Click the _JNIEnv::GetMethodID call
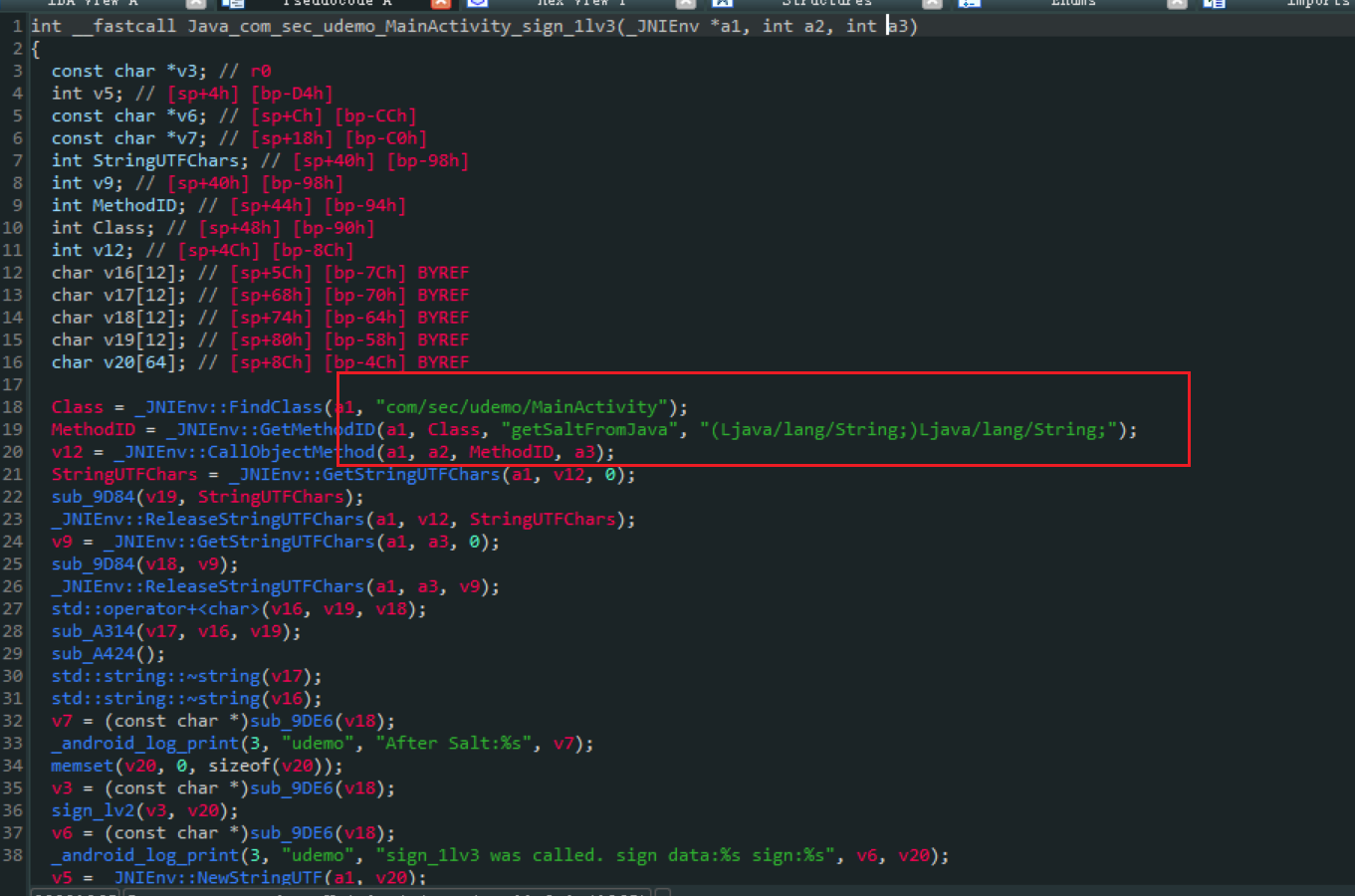 point(271,430)
